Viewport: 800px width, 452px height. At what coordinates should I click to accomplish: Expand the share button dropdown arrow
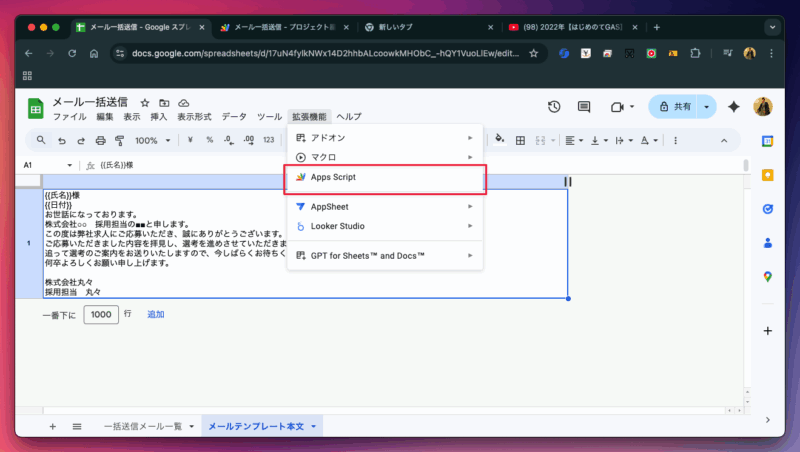708,107
